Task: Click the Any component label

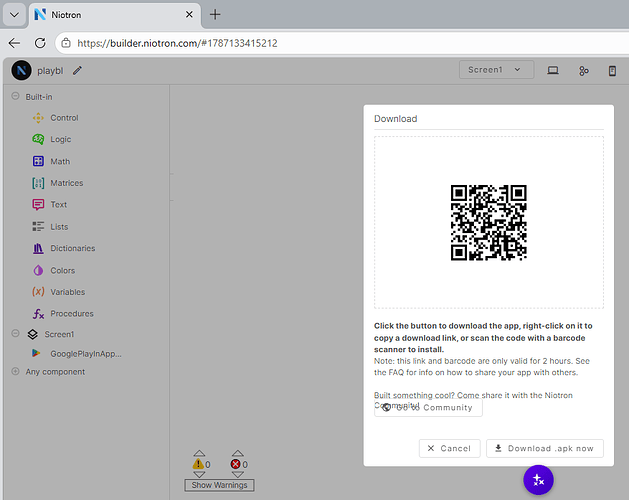Action: click(x=55, y=372)
